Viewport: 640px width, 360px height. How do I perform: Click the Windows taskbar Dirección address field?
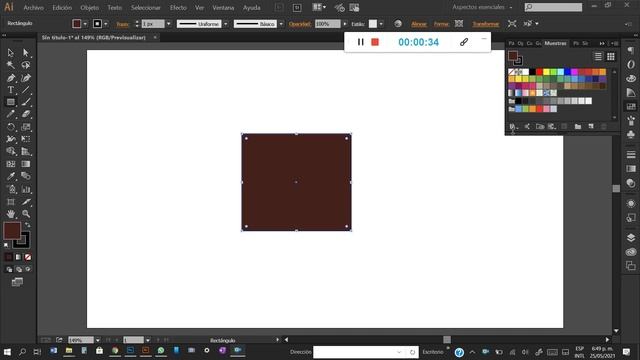click(355, 352)
